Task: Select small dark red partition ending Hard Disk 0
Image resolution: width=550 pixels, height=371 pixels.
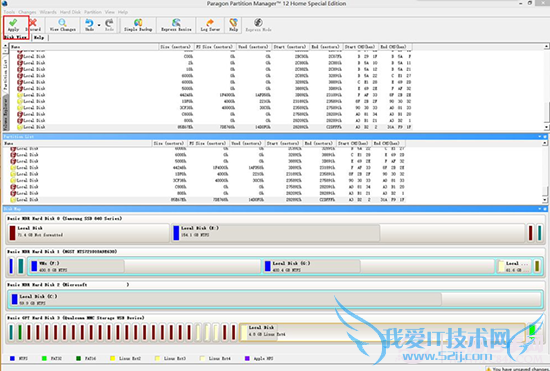Action: pos(530,233)
